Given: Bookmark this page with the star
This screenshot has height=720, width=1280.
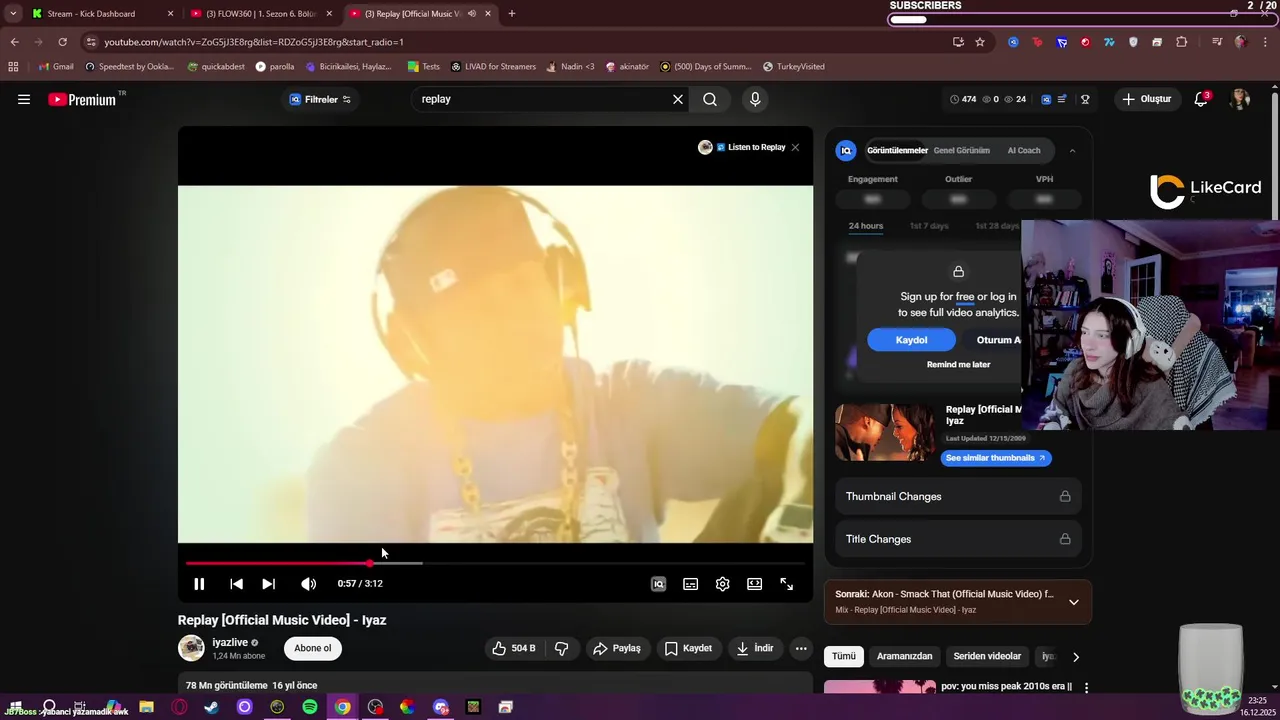Looking at the screenshot, I should [x=980, y=42].
